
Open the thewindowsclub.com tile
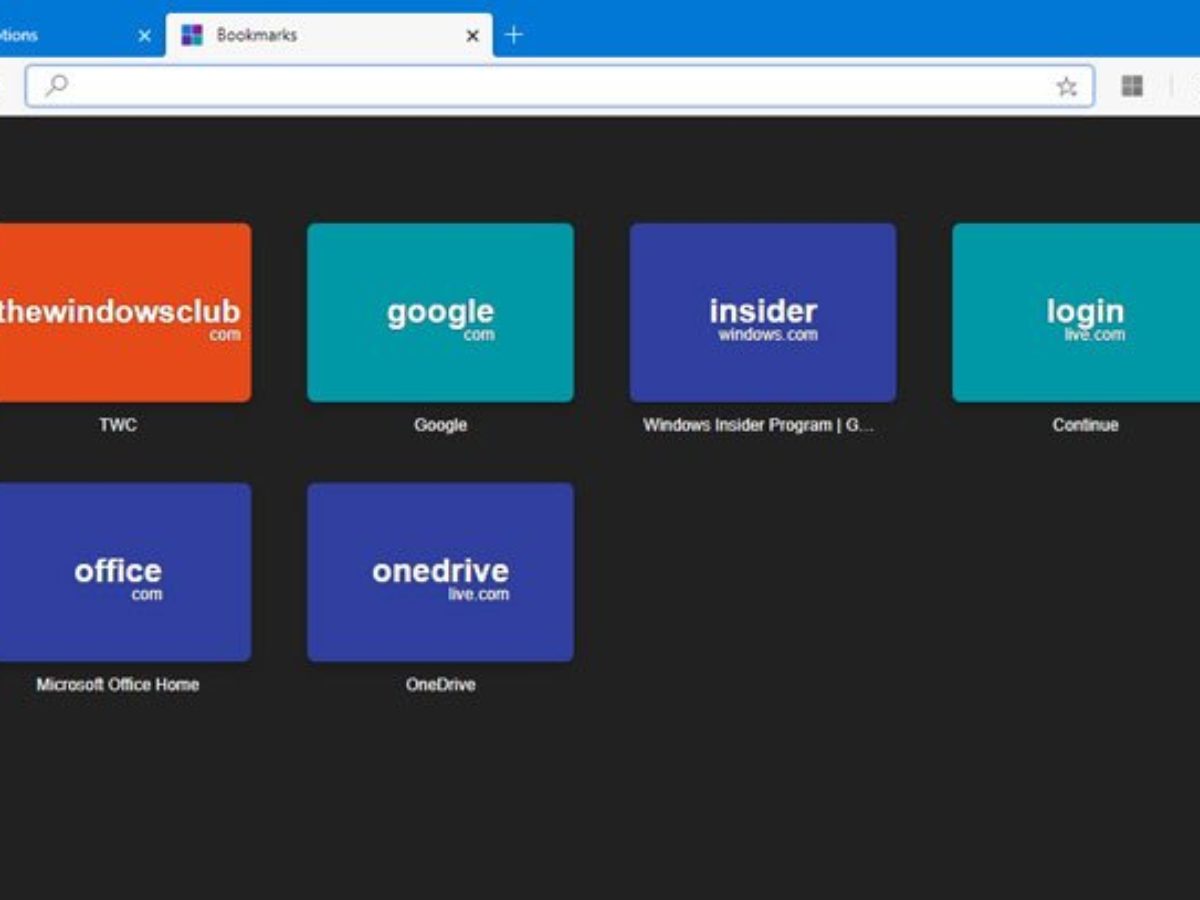[x=125, y=312]
